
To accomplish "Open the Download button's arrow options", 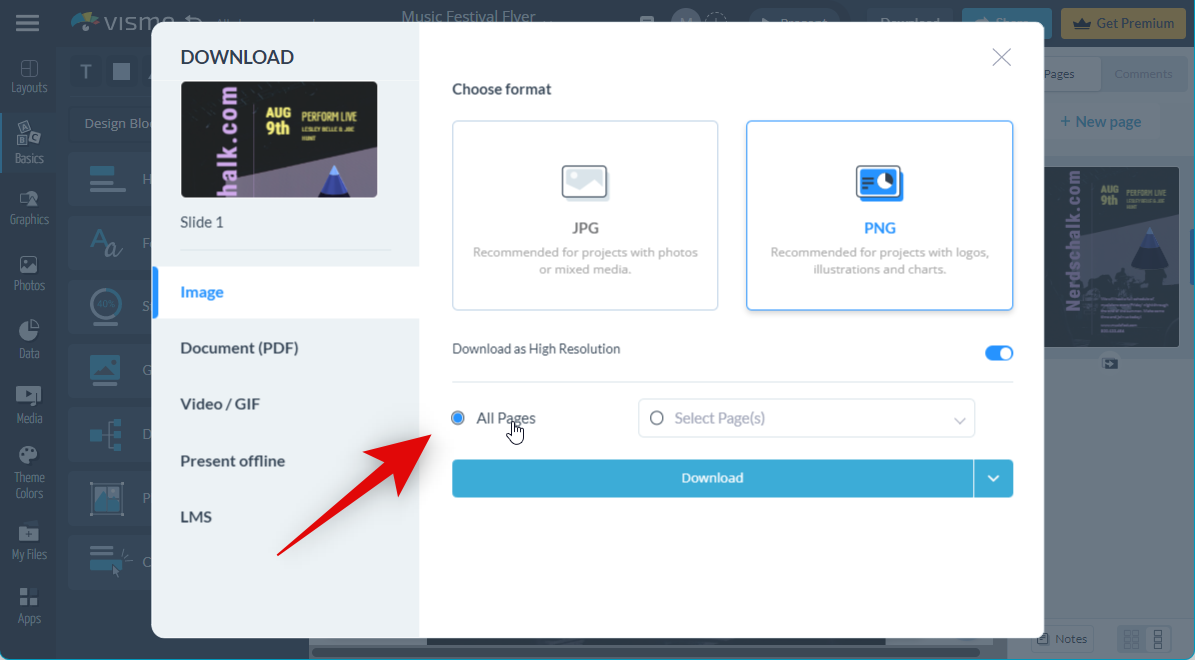I will [993, 478].
